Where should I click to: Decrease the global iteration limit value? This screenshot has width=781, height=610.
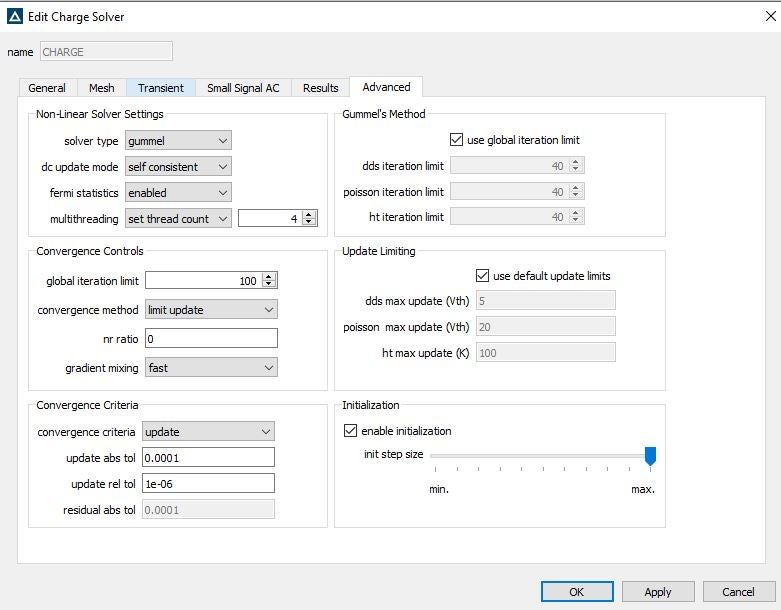click(269, 285)
